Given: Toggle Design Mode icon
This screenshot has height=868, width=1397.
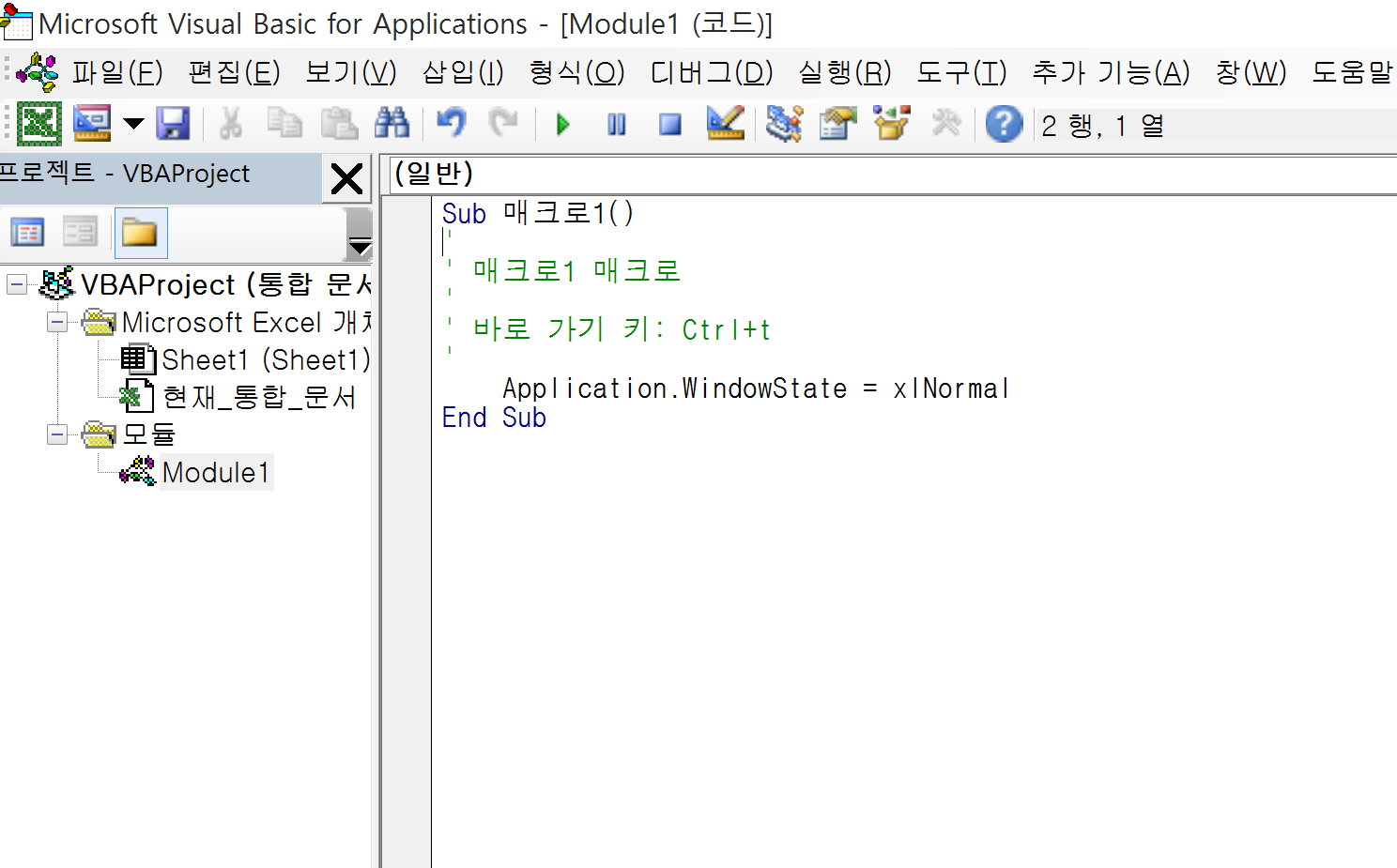Looking at the screenshot, I should click(x=726, y=123).
